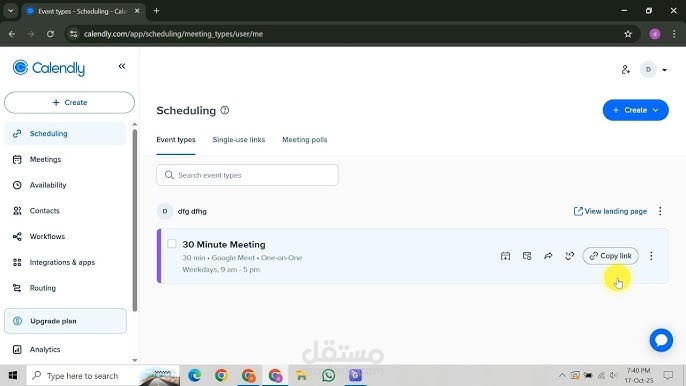Click the Integrations grid icon in sidebar
Image resolution: width=686 pixels, height=386 pixels.
coord(17,263)
